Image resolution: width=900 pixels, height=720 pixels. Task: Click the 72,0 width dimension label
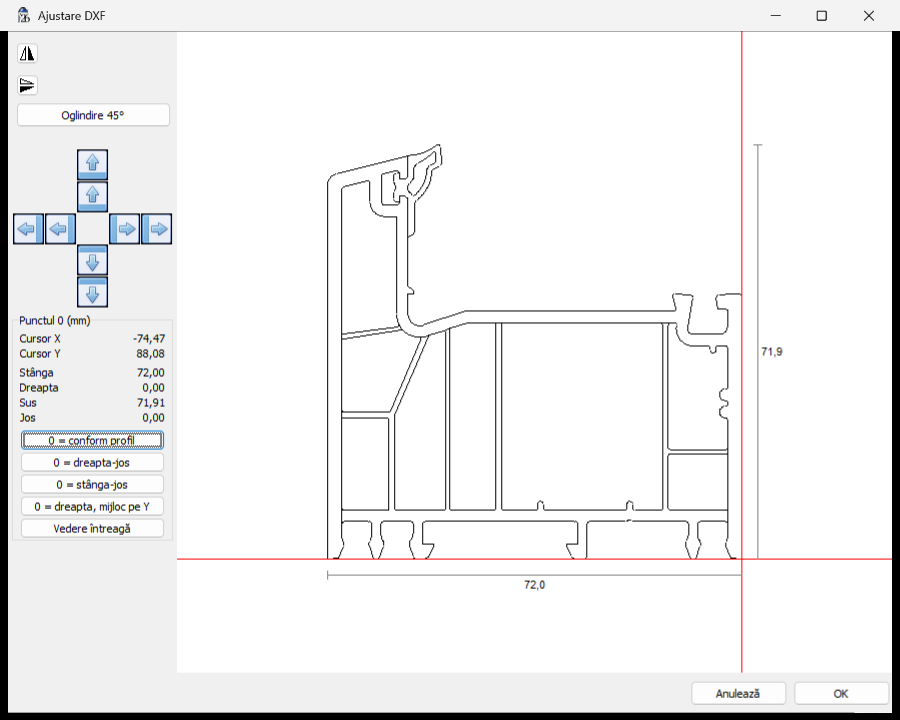pos(534,584)
